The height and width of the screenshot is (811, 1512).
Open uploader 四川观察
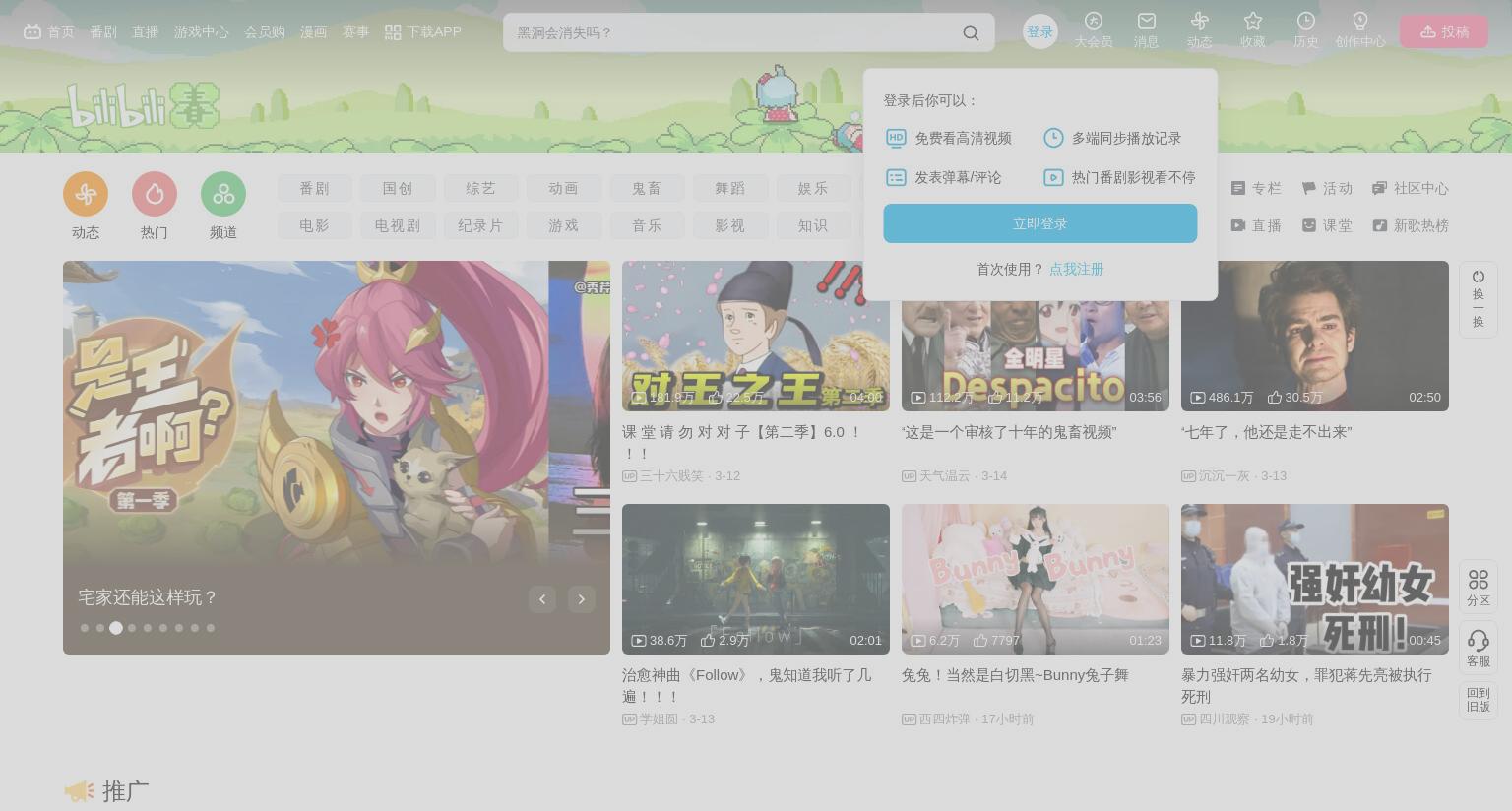[x=1225, y=718]
